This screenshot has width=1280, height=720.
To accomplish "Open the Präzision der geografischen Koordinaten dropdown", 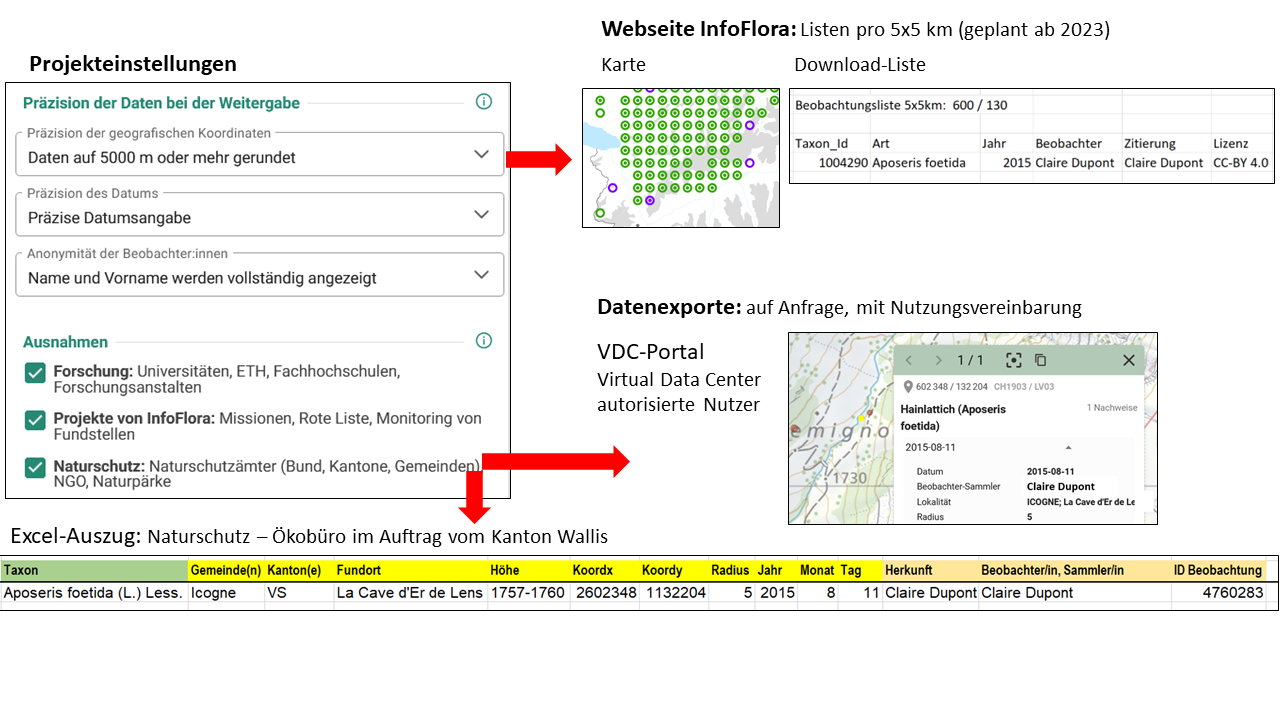I will pyautogui.click(x=260, y=155).
